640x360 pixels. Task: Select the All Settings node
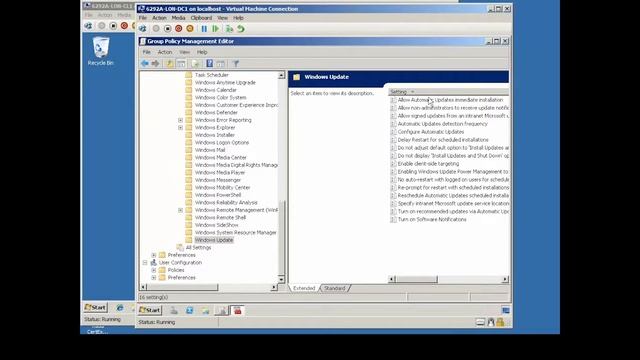coord(198,247)
